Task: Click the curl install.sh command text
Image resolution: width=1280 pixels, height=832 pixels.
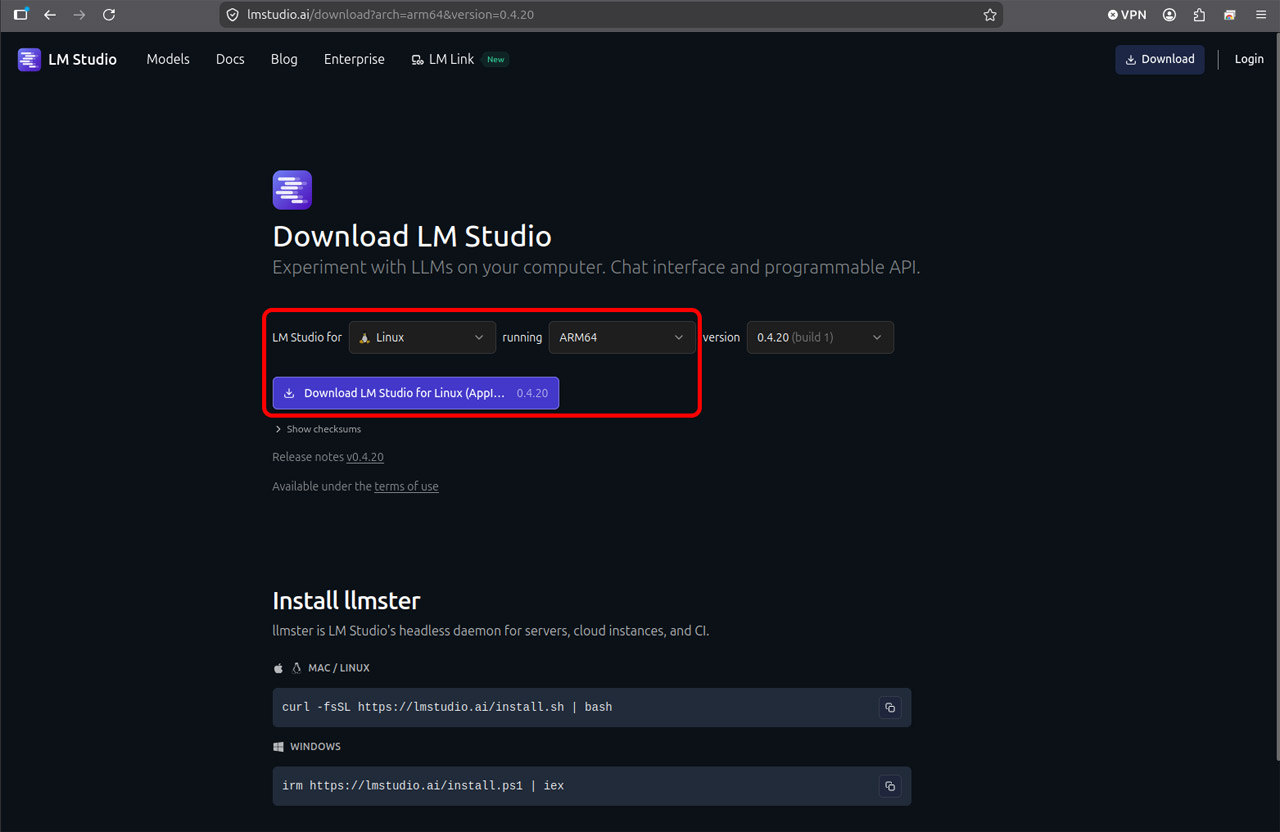Action: pos(447,707)
